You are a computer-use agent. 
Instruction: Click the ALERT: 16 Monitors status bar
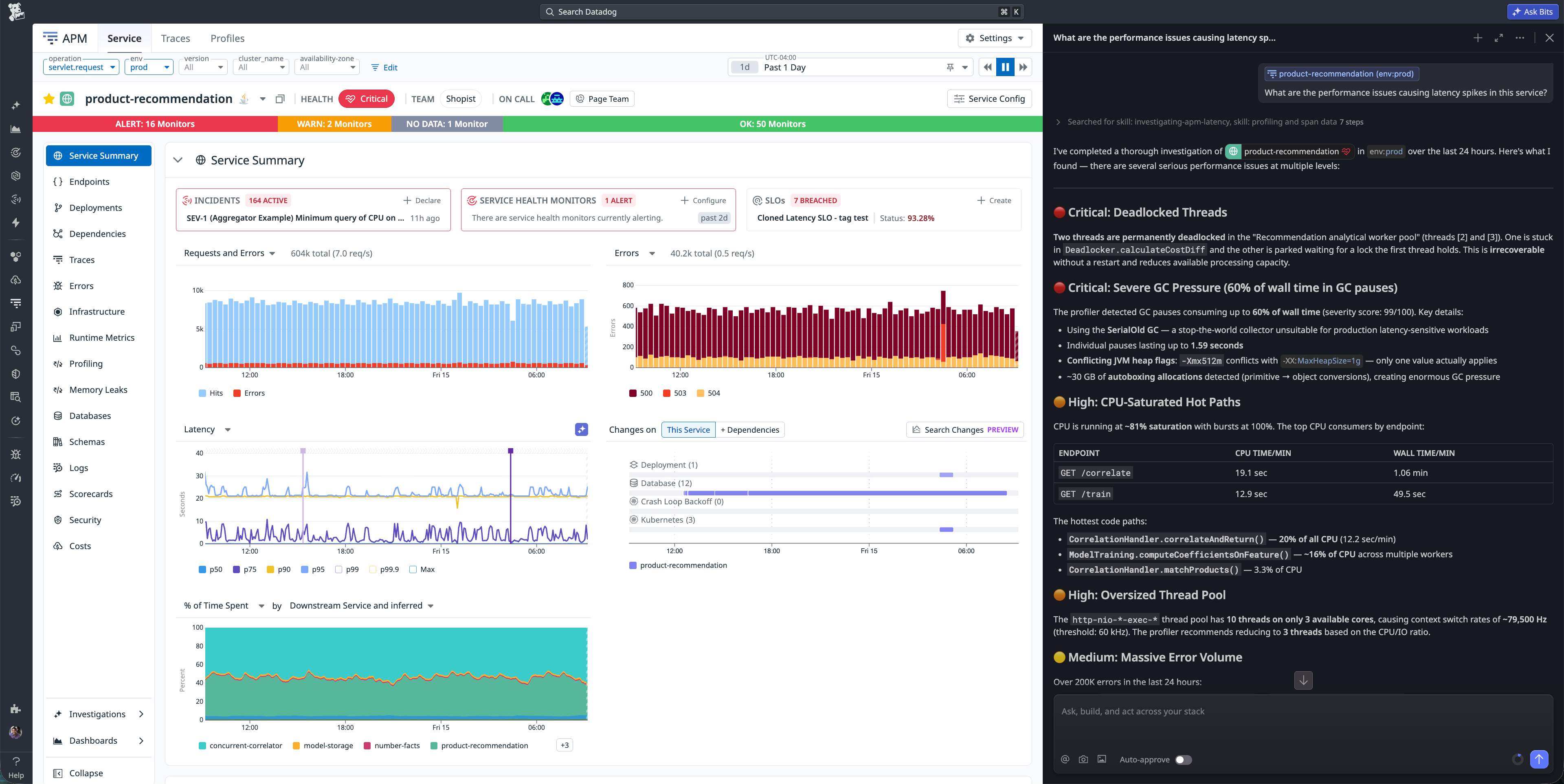(x=155, y=124)
